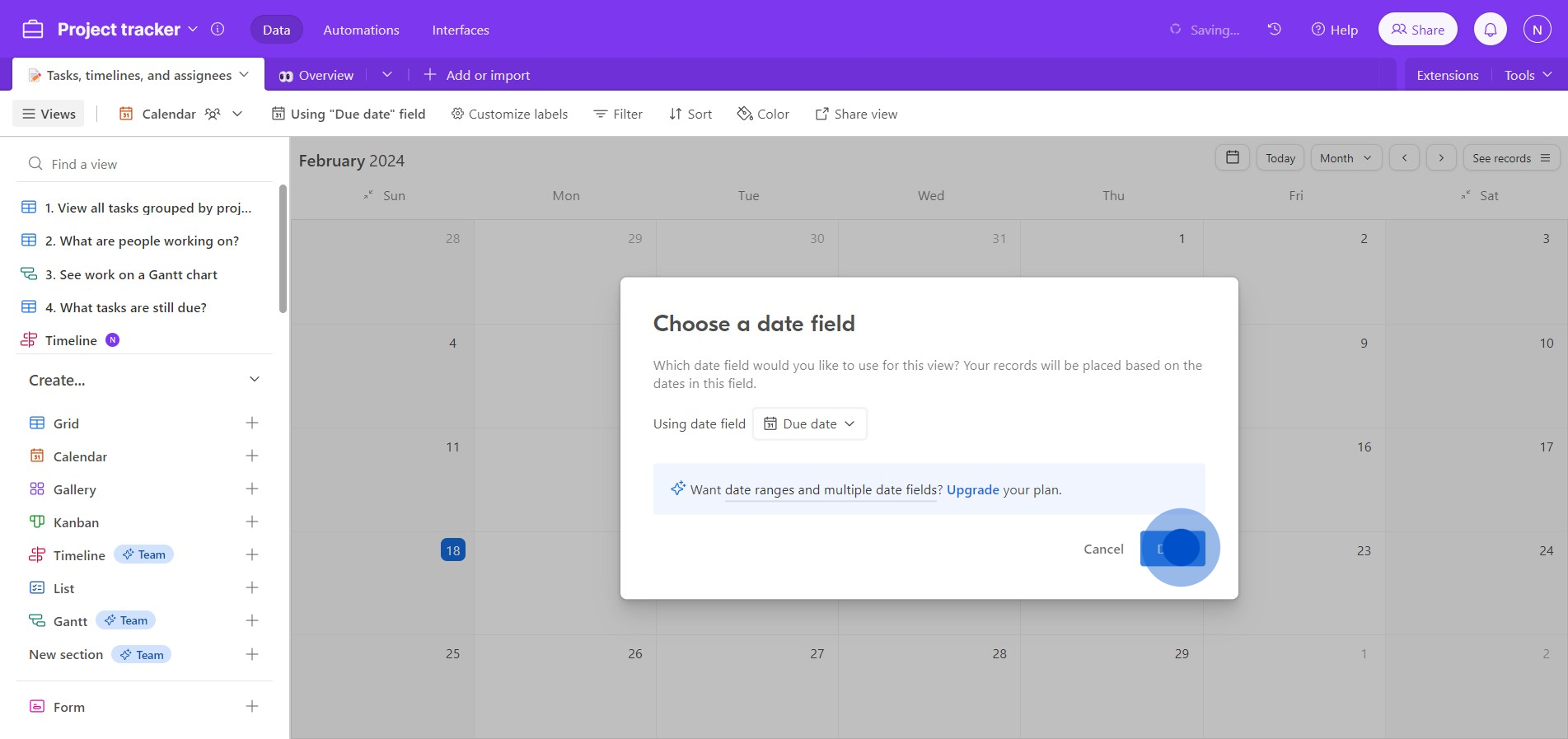Open the N account avatar
1568x739 pixels.
1538,30
